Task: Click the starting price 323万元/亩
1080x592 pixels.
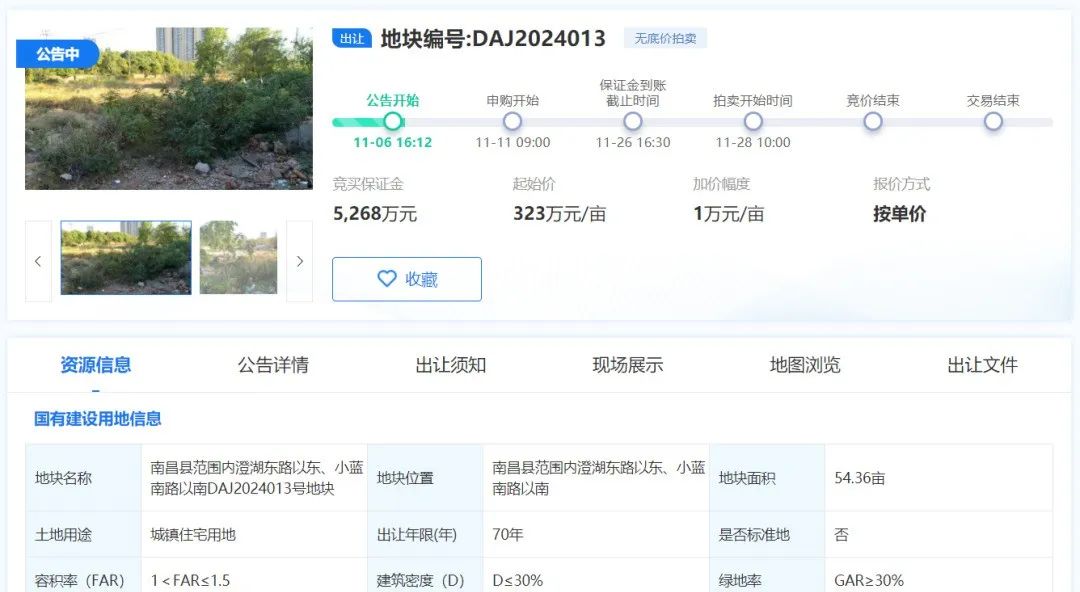Action: (559, 214)
